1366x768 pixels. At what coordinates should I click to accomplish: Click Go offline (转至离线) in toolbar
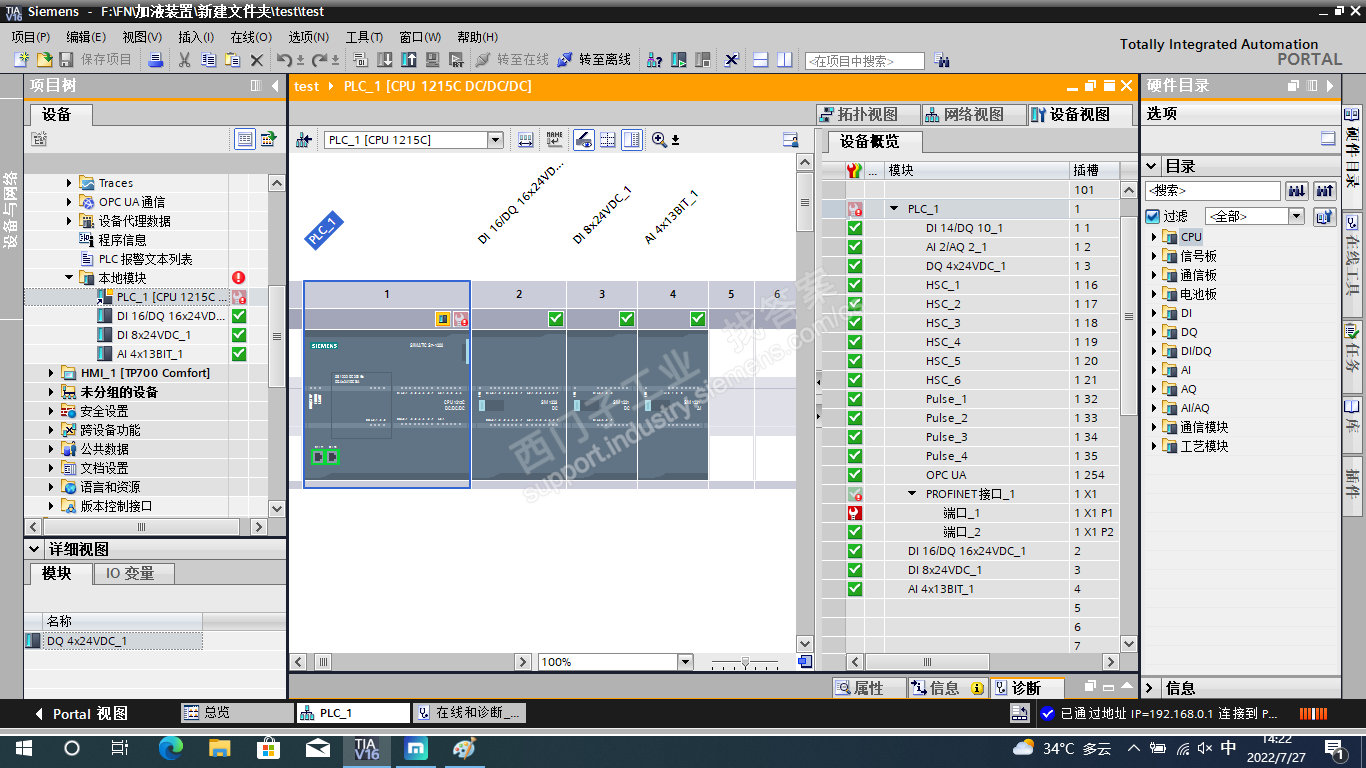point(594,60)
